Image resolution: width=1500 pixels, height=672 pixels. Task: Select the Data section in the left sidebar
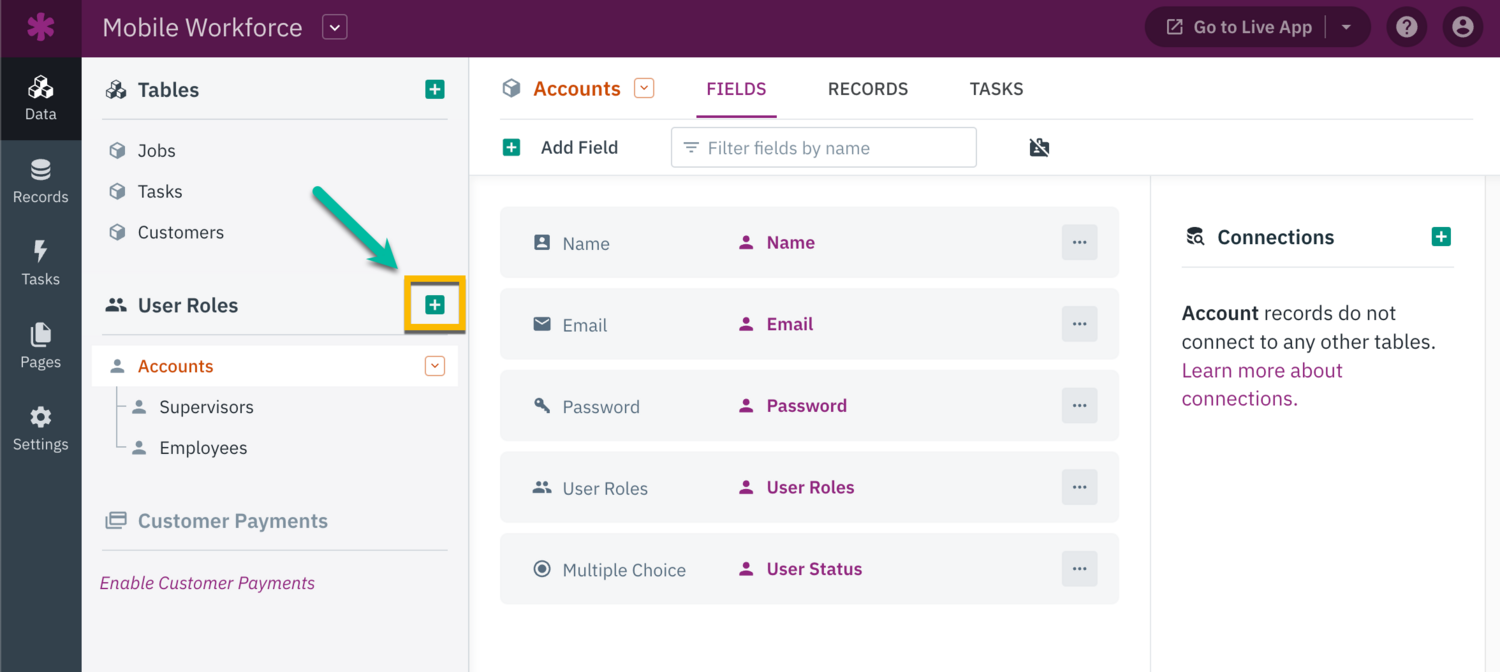[40, 97]
